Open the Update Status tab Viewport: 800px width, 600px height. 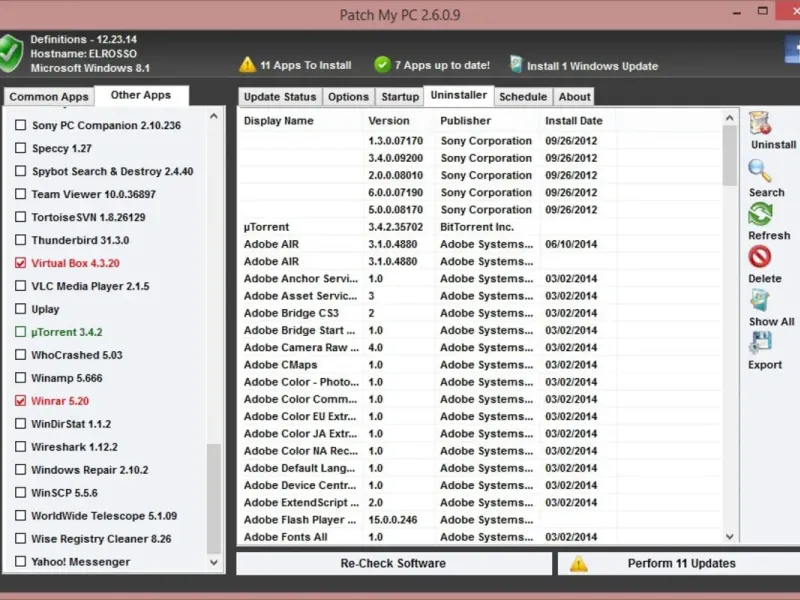point(280,96)
